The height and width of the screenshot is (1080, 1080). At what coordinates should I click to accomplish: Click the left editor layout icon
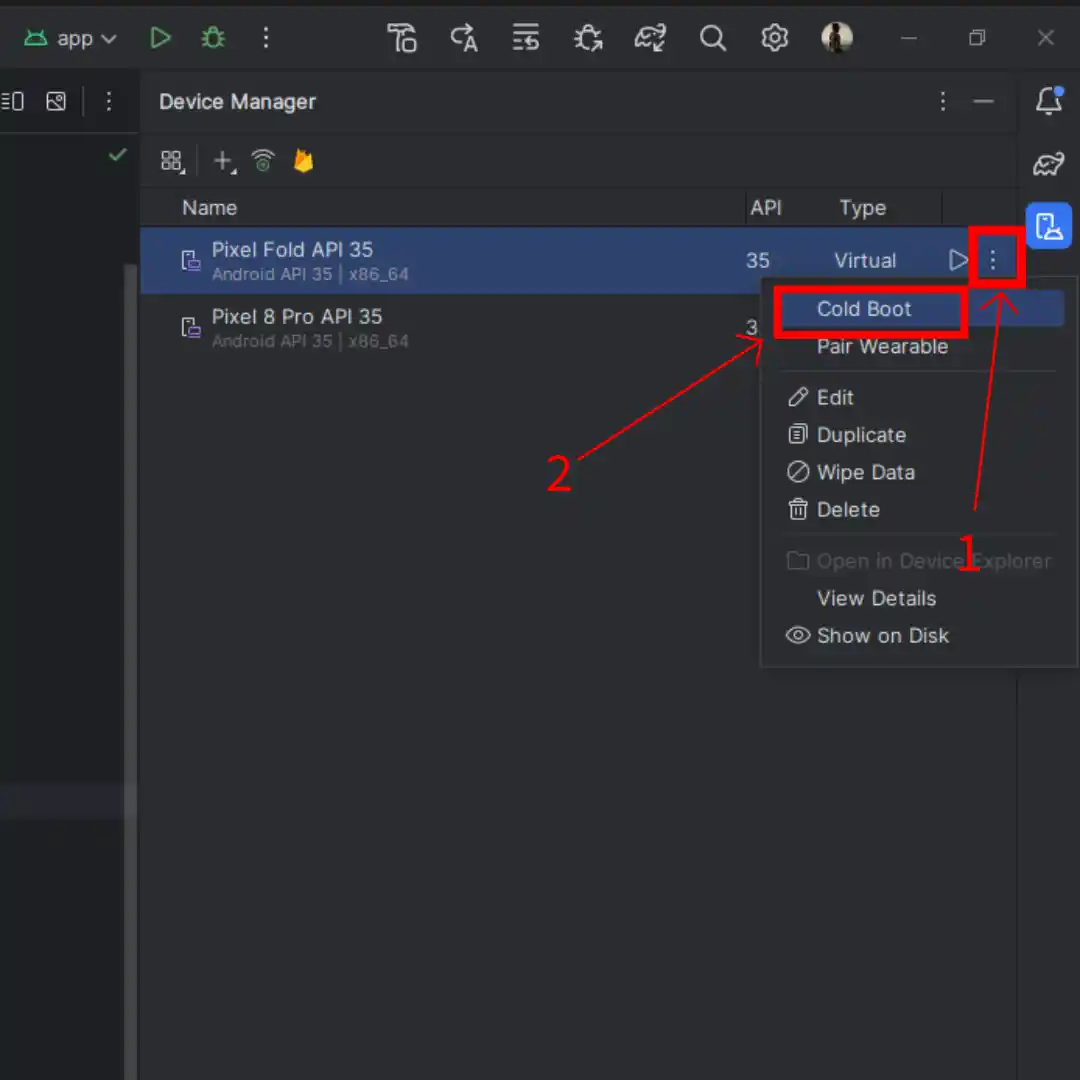[x=13, y=102]
